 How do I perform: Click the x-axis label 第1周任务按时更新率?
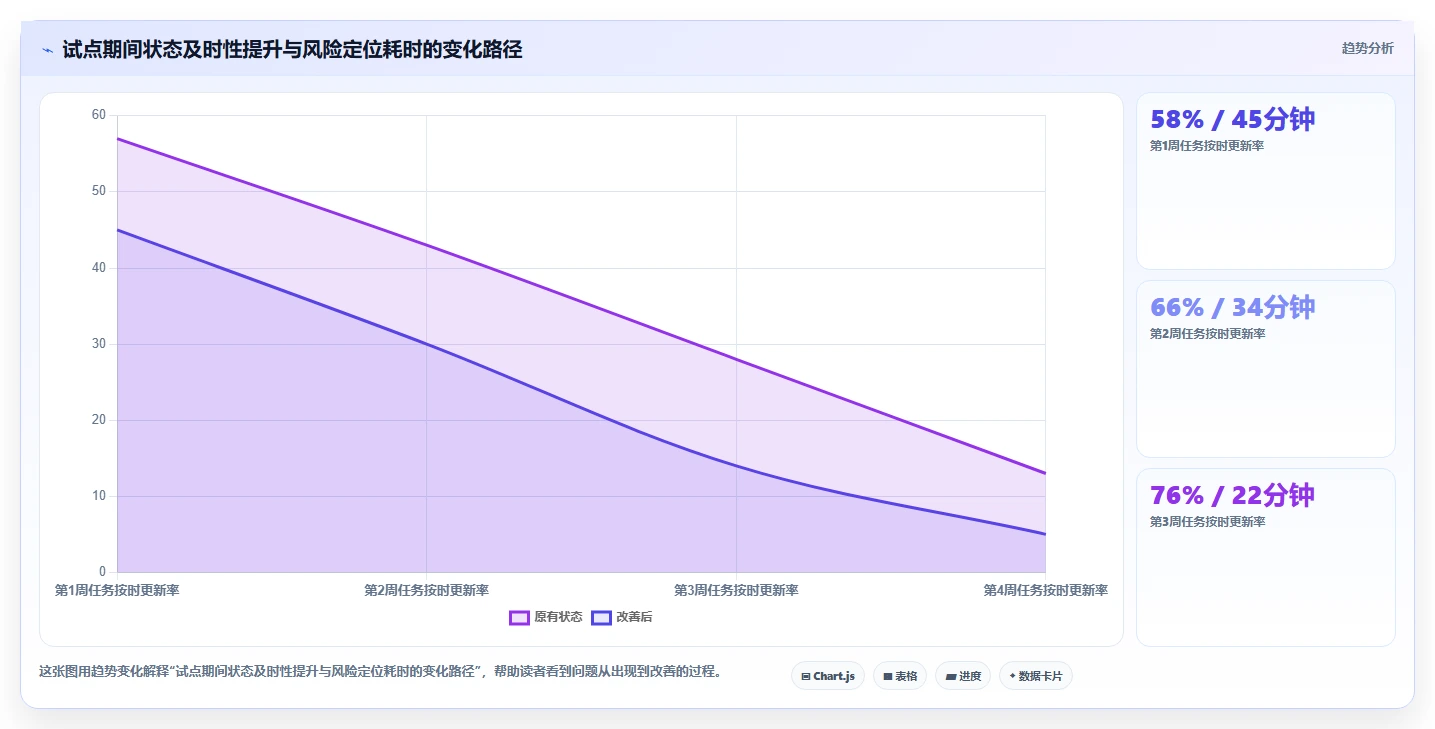[117, 590]
